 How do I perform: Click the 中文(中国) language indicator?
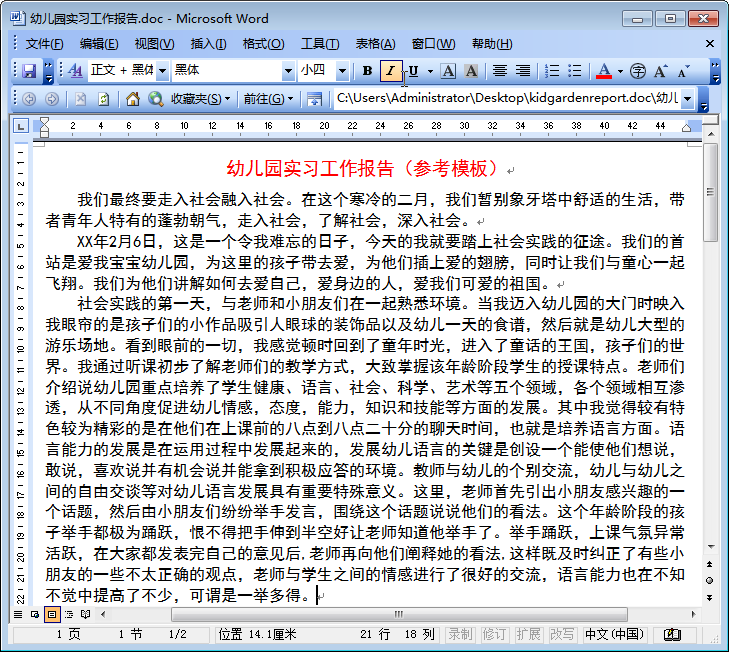[x=614, y=634]
